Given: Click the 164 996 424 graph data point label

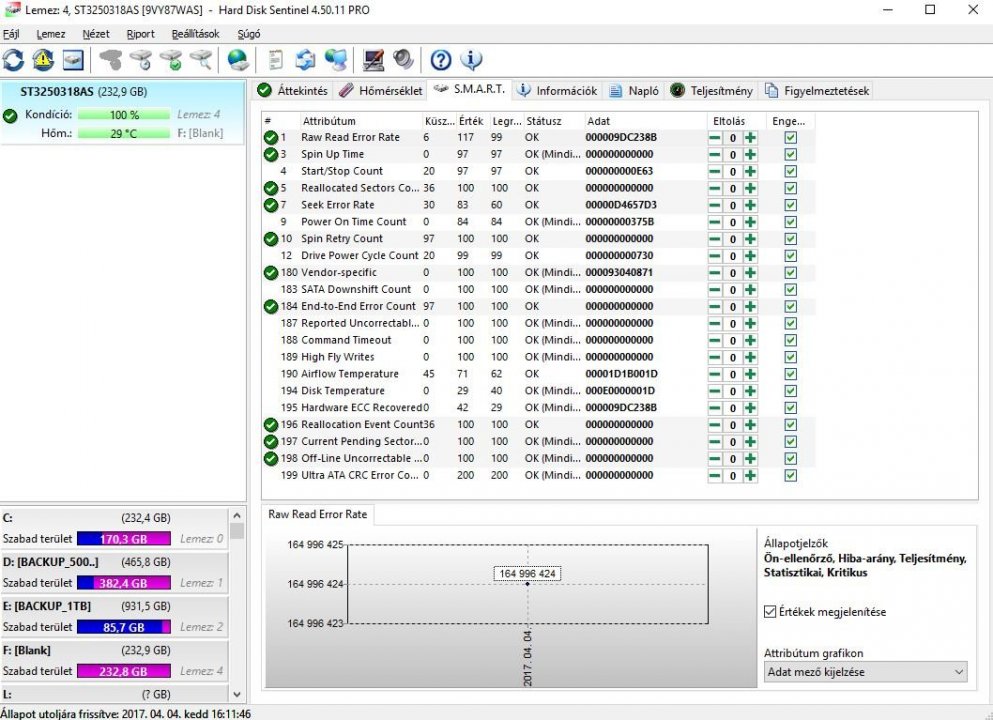Looking at the screenshot, I should pos(527,573).
